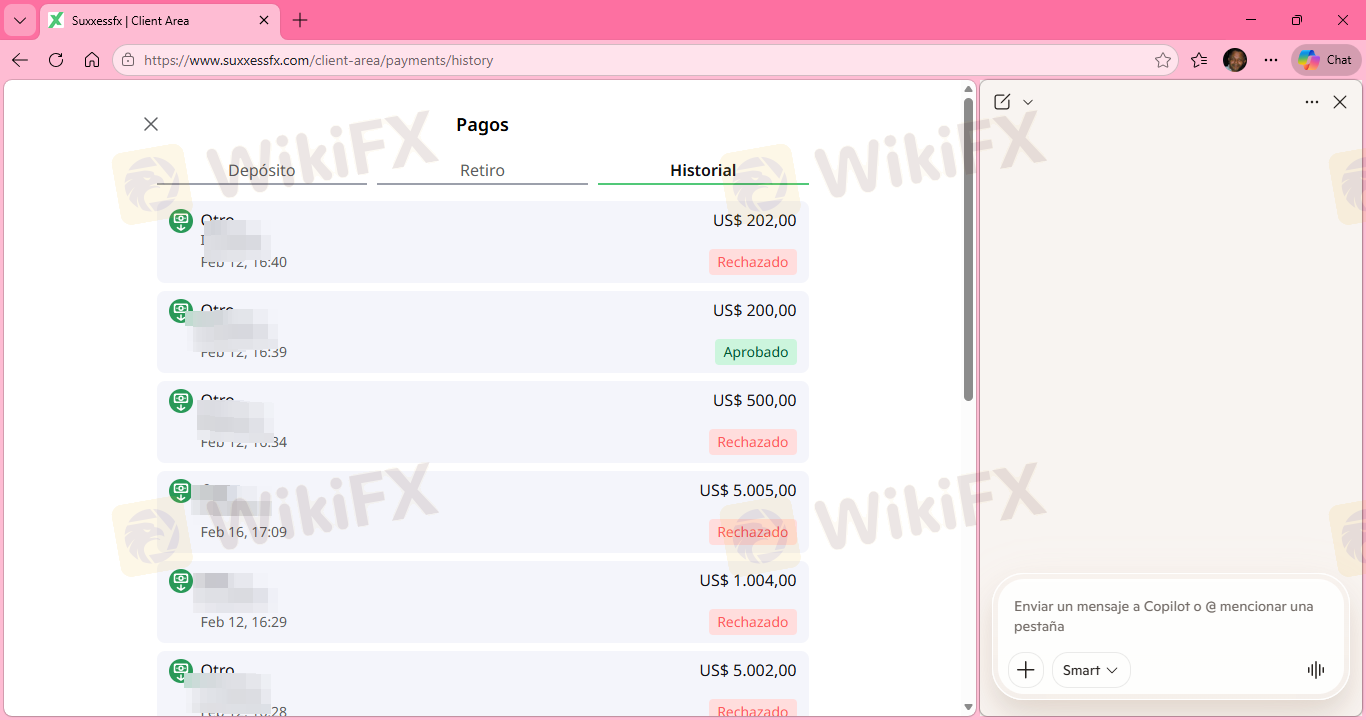Switch to the Depósito tab
The height and width of the screenshot is (720, 1366).
(x=262, y=171)
